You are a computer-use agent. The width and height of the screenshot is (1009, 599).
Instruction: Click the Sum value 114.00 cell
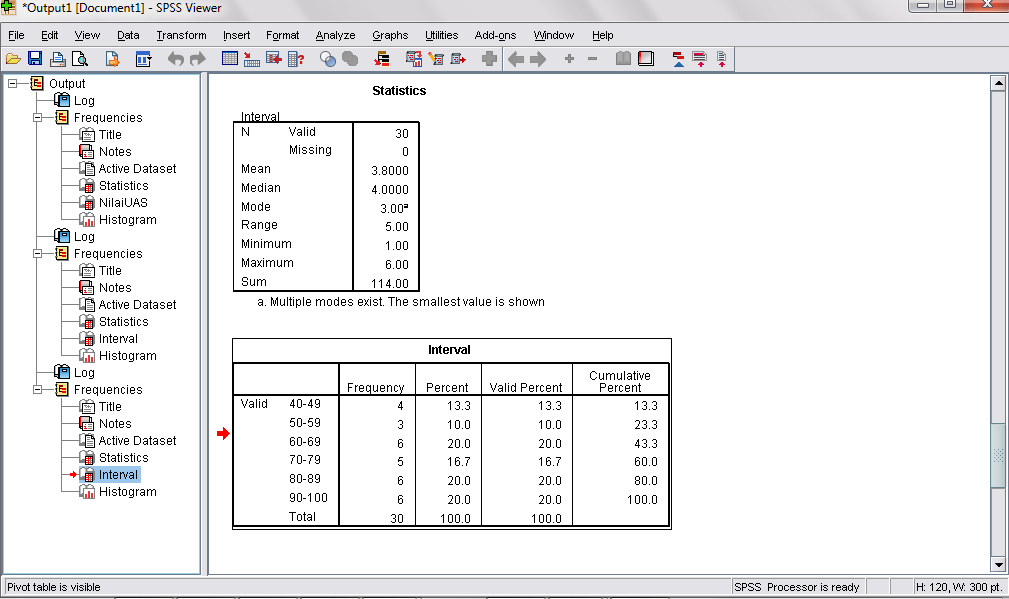pos(389,284)
